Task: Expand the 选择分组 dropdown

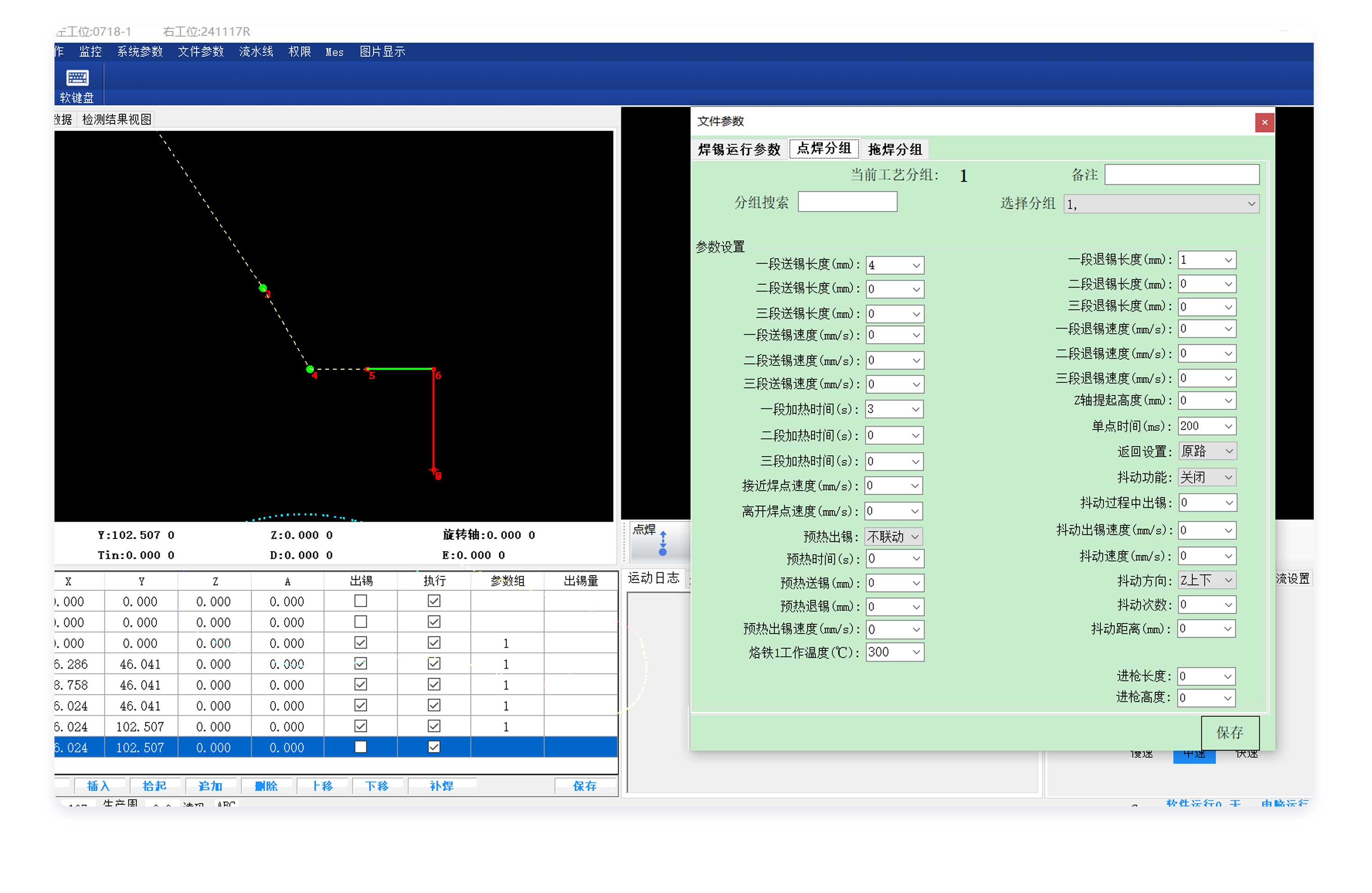Action: (1250, 204)
